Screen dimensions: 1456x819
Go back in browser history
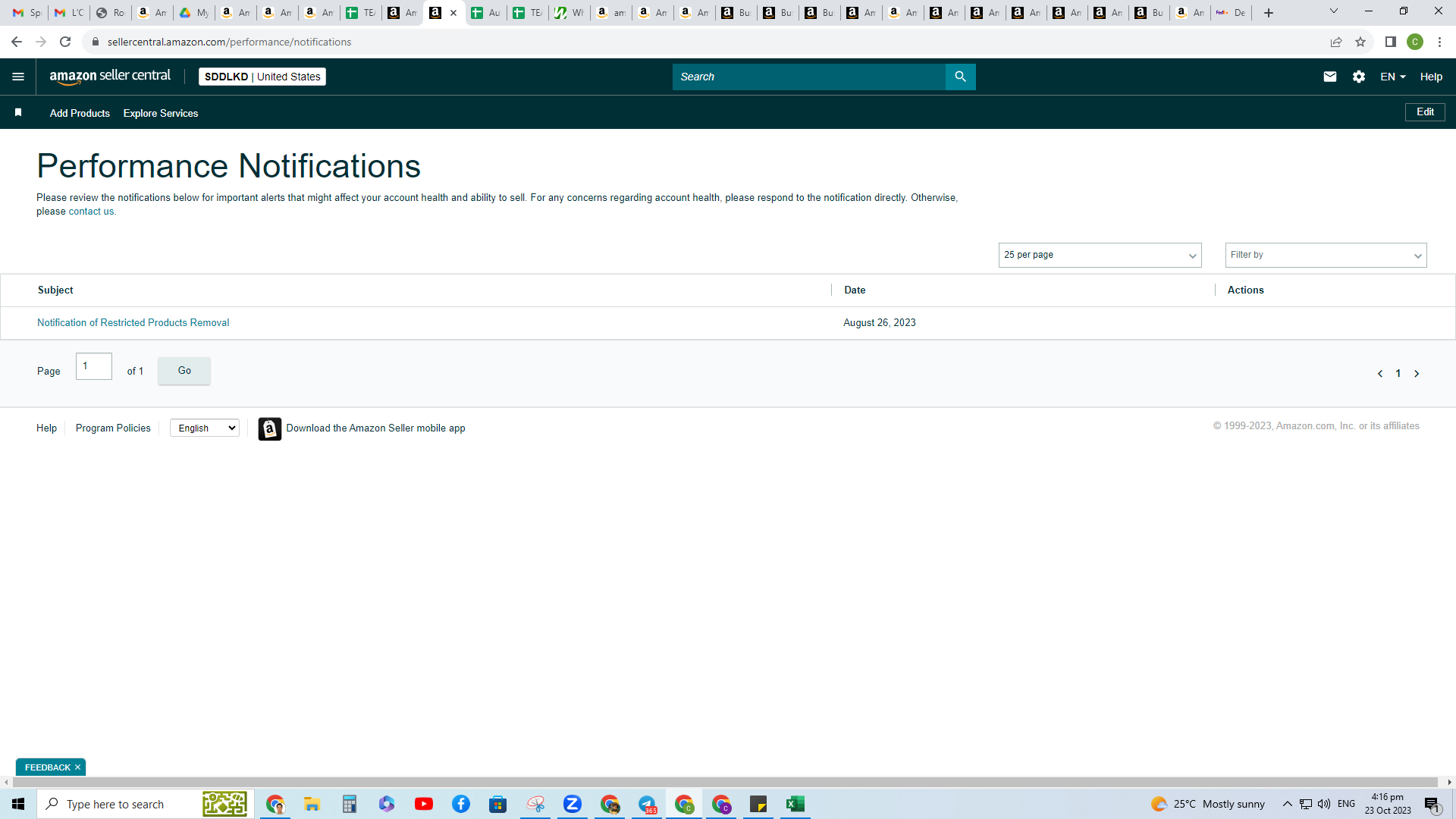[17, 42]
